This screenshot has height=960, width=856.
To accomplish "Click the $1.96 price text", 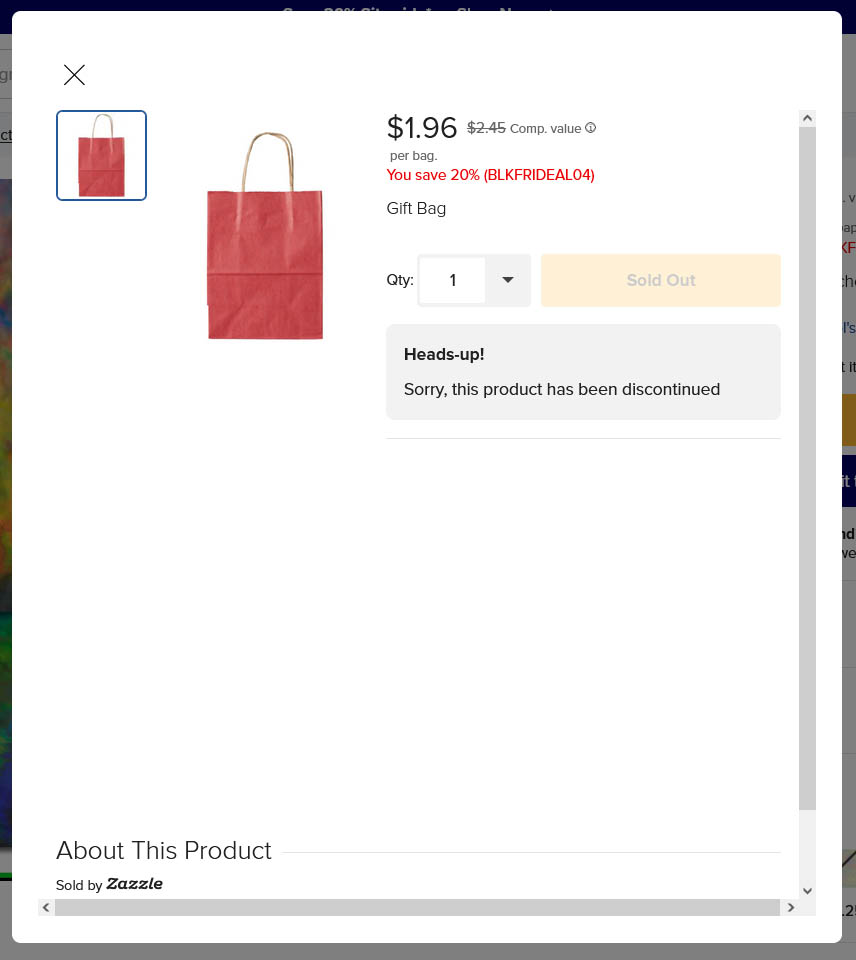I will coord(422,127).
